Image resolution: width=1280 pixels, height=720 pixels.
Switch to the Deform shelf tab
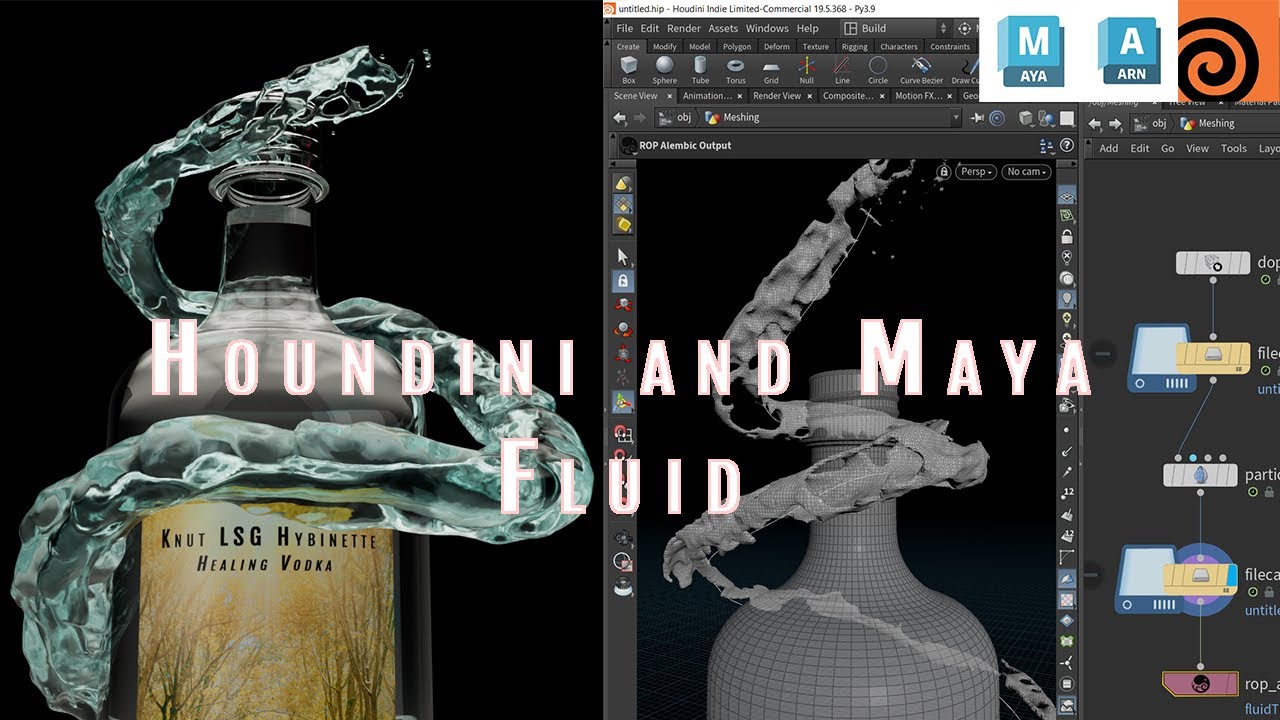pos(777,47)
